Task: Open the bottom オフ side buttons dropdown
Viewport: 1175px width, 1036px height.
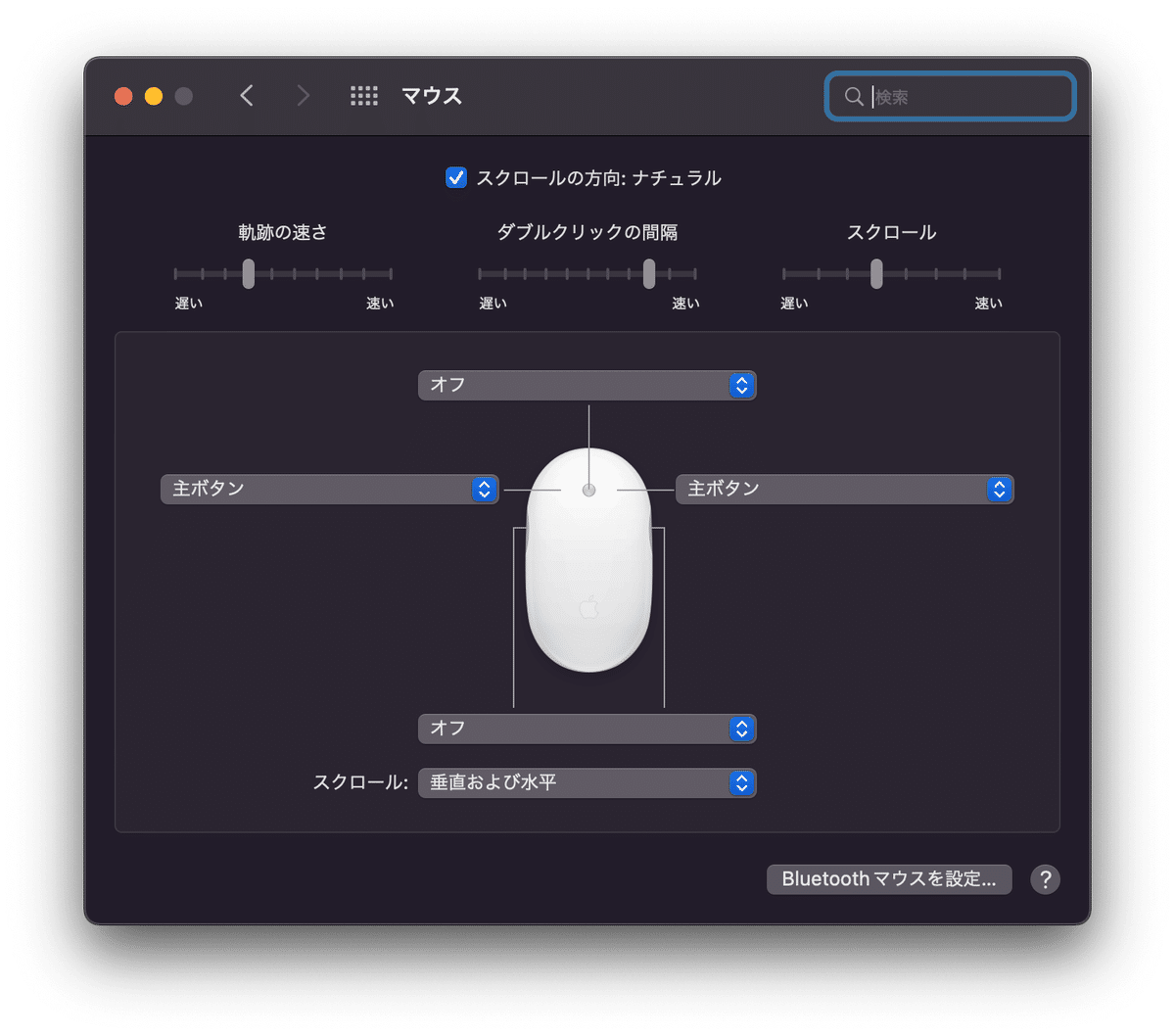Action: [587, 729]
